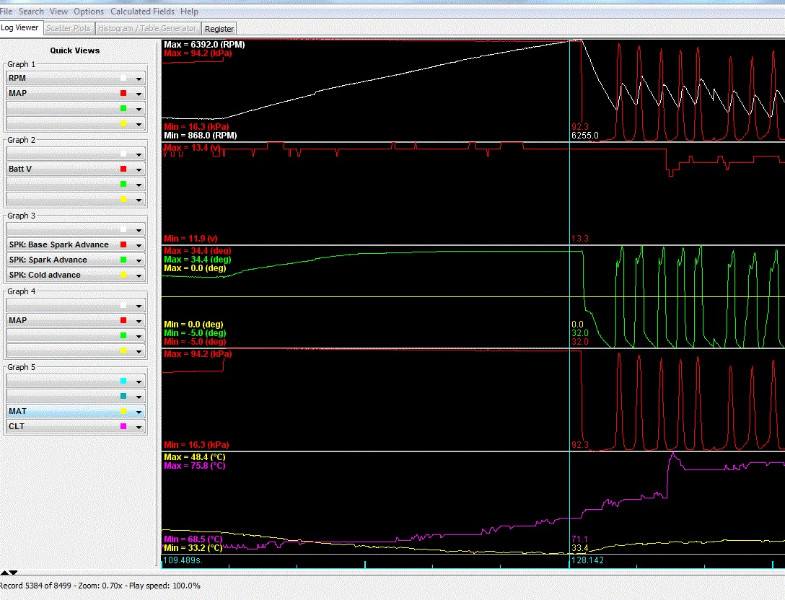Open the Batt V field dropdown arrow
This screenshot has height=600, width=785.
point(139,169)
